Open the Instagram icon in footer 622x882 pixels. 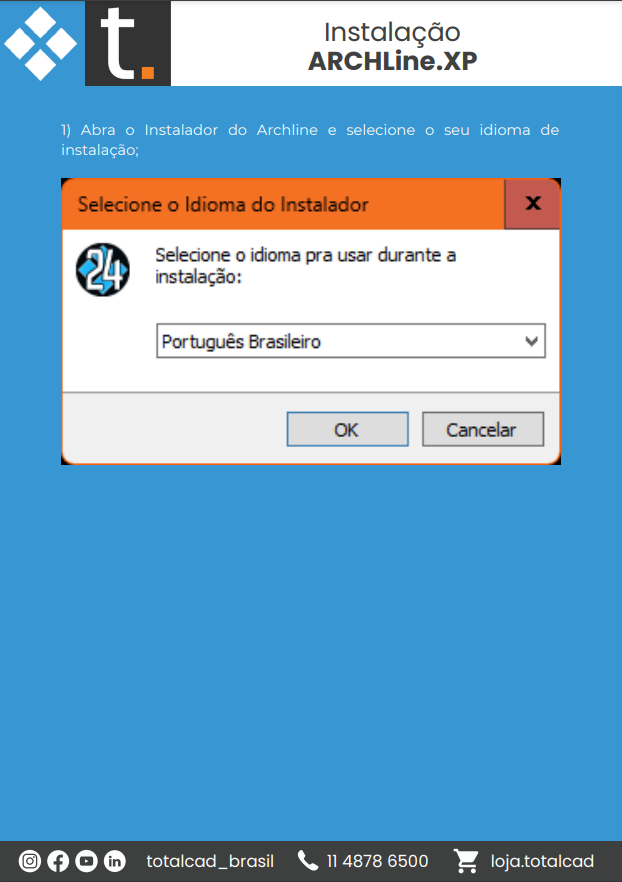[30, 861]
